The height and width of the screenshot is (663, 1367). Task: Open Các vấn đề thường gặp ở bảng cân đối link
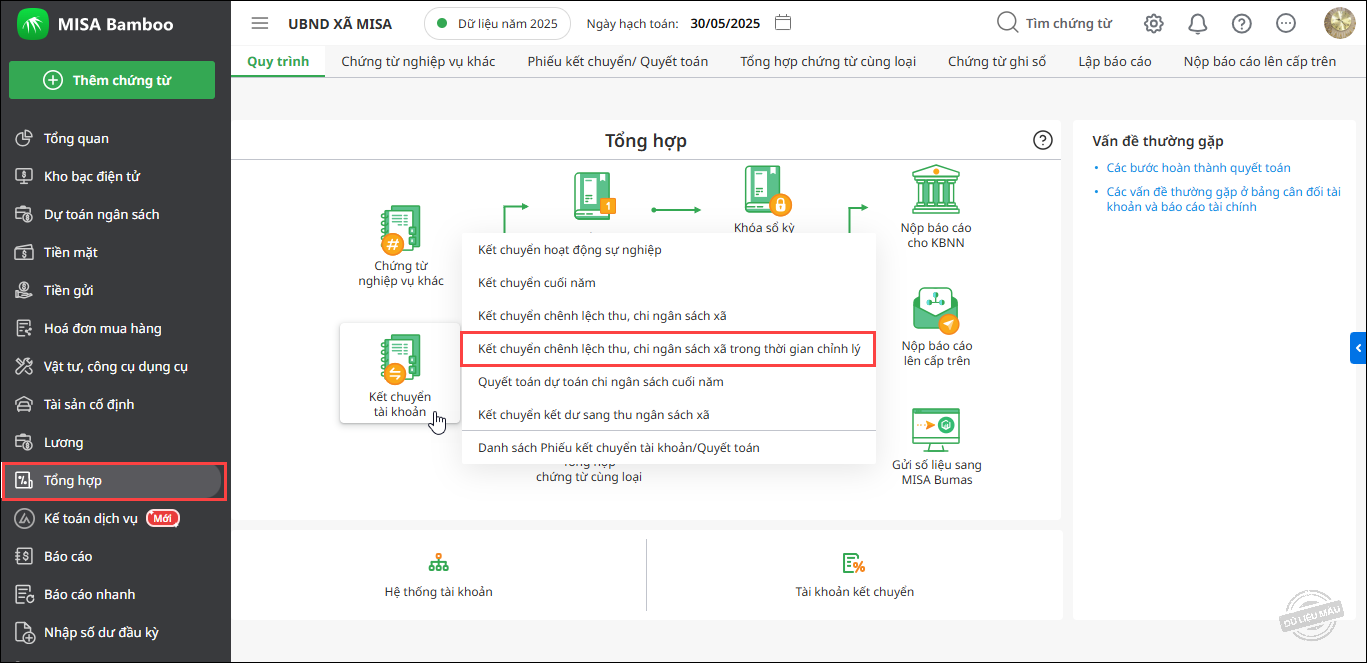(1223, 199)
